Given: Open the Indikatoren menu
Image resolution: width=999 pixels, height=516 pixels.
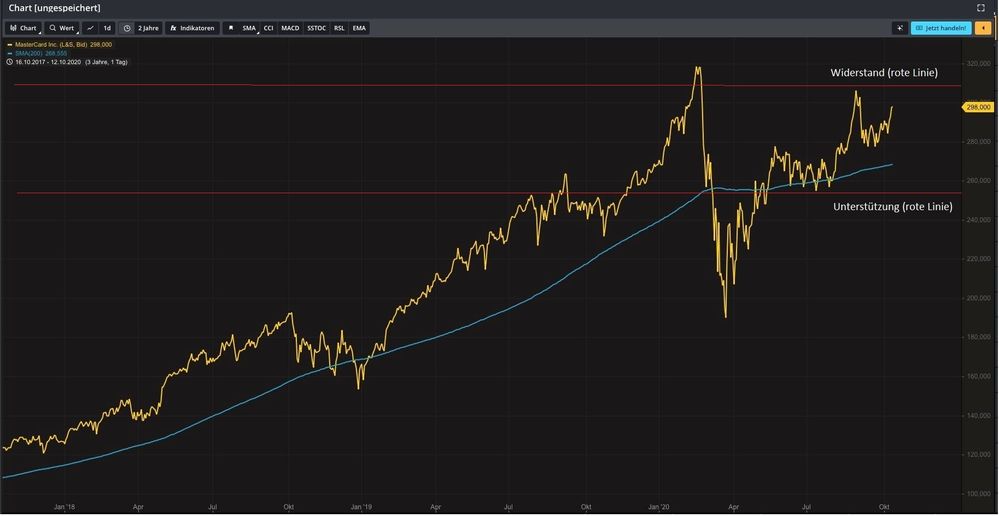Looking at the screenshot, I should 192,28.
